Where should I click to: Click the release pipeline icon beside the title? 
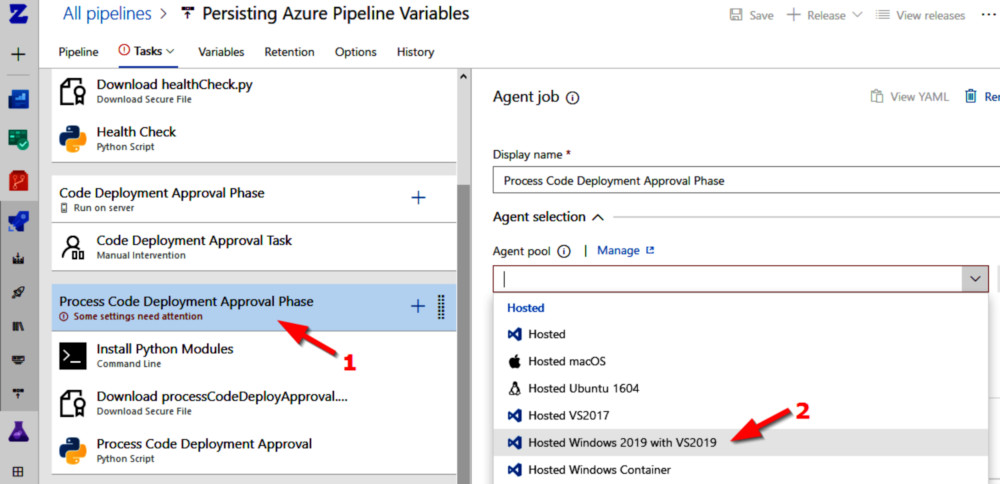pyautogui.click(x=187, y=13)
